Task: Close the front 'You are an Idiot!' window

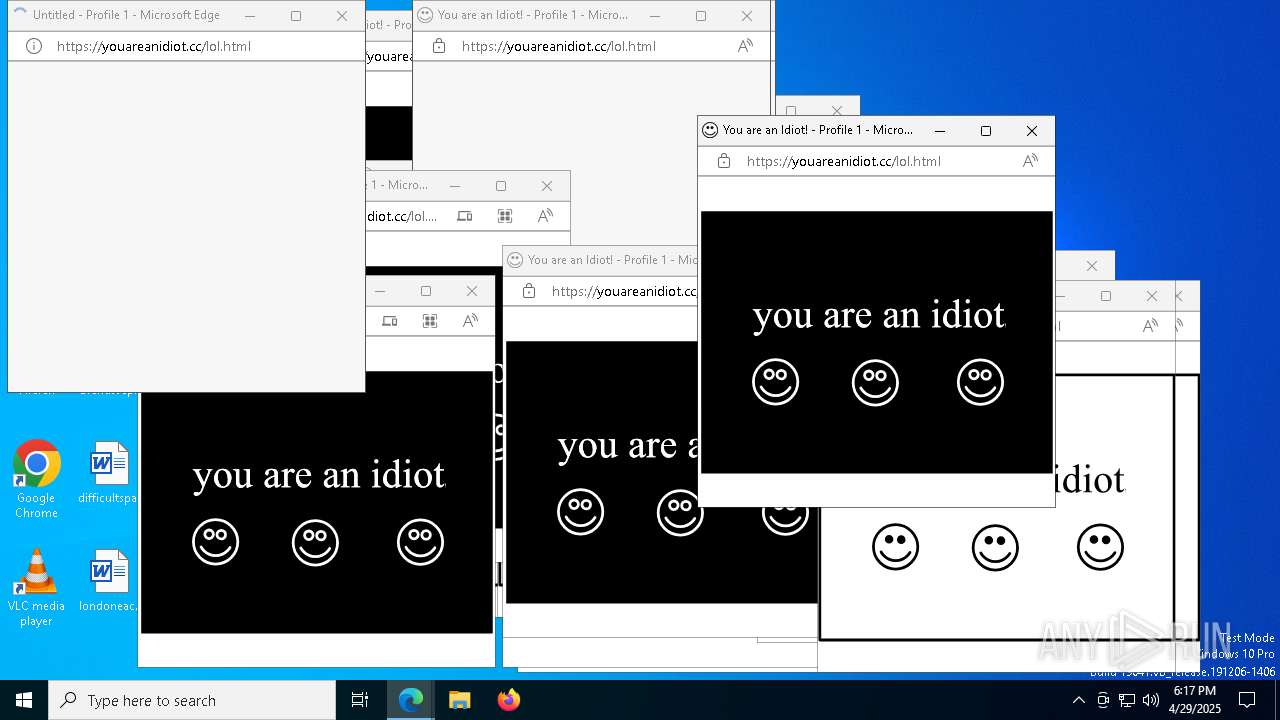Action: 1032,130
